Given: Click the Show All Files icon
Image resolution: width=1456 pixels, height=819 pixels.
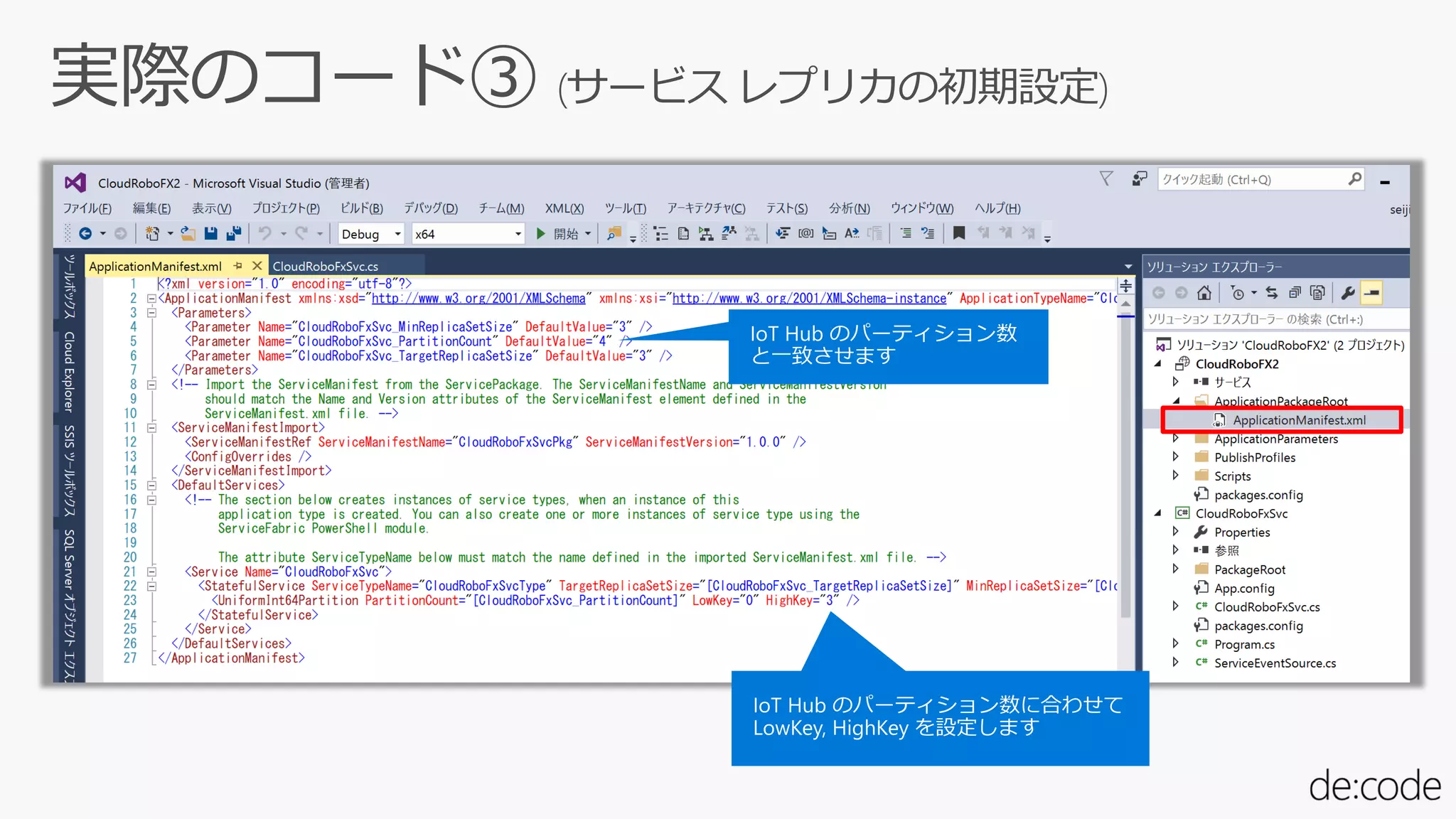Looking at the screenshot, I should tap(1317, 292).
